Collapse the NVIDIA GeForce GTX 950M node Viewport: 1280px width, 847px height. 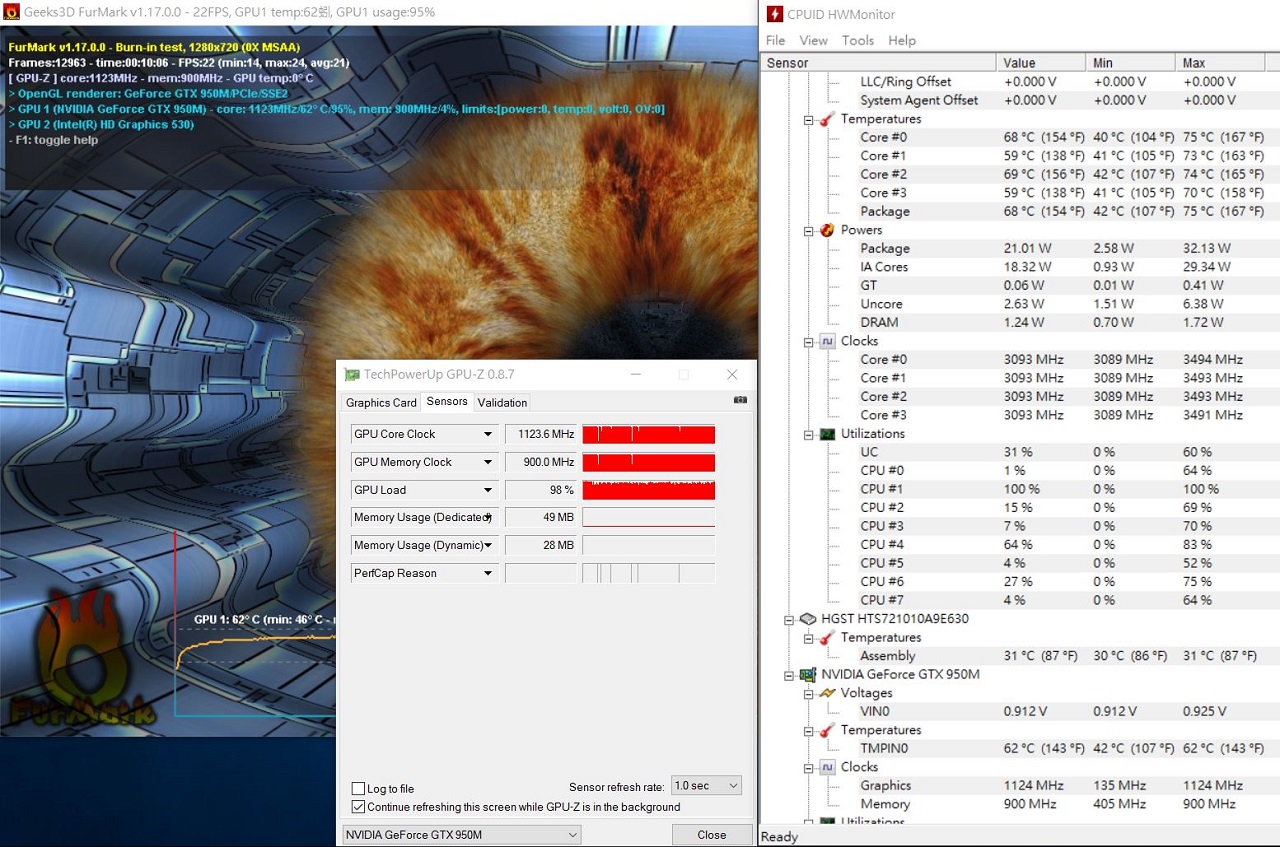tap(789, 674)
